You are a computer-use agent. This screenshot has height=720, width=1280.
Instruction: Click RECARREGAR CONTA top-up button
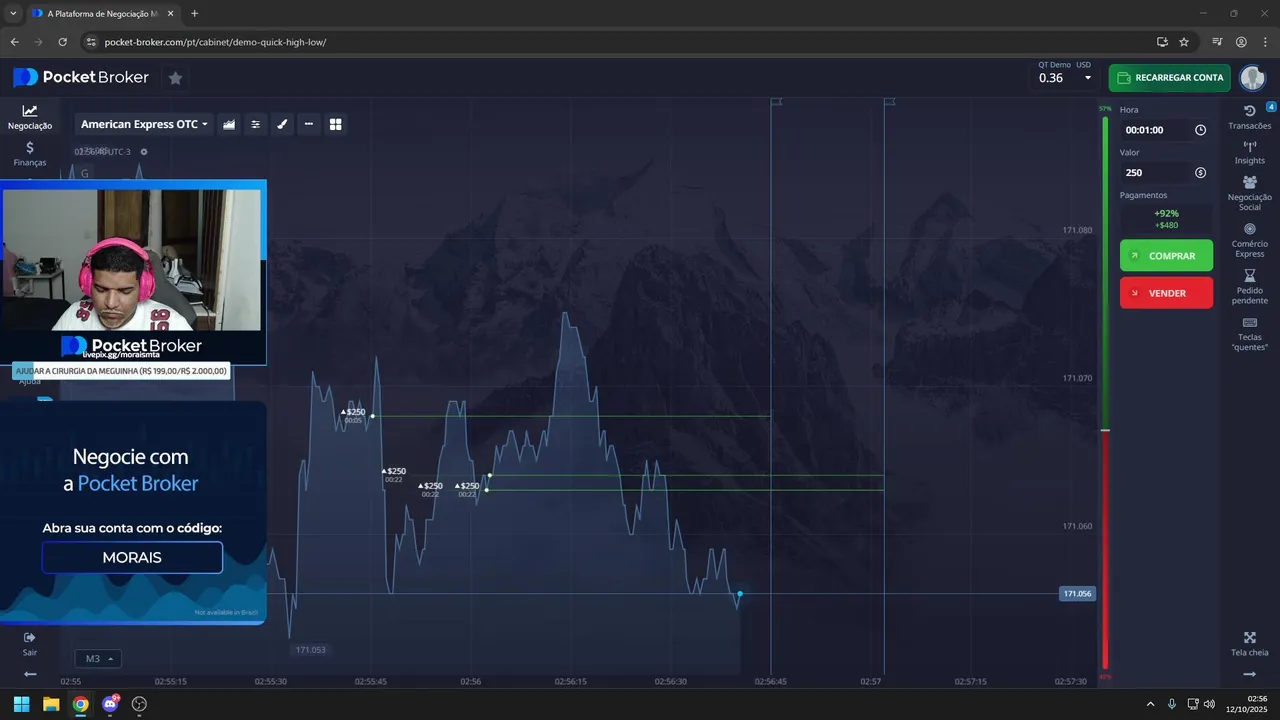[1169, 78]
